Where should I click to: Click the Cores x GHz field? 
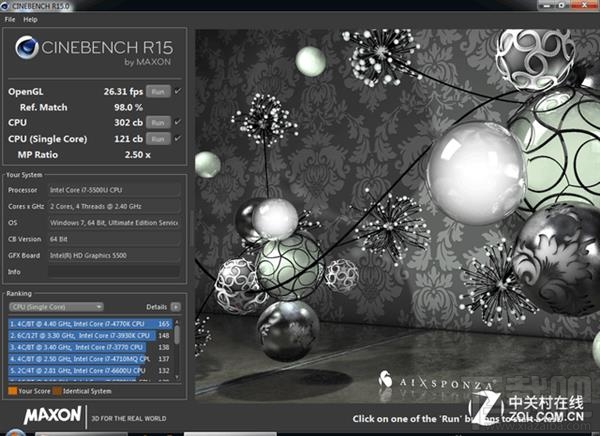[x=114, y=206]
